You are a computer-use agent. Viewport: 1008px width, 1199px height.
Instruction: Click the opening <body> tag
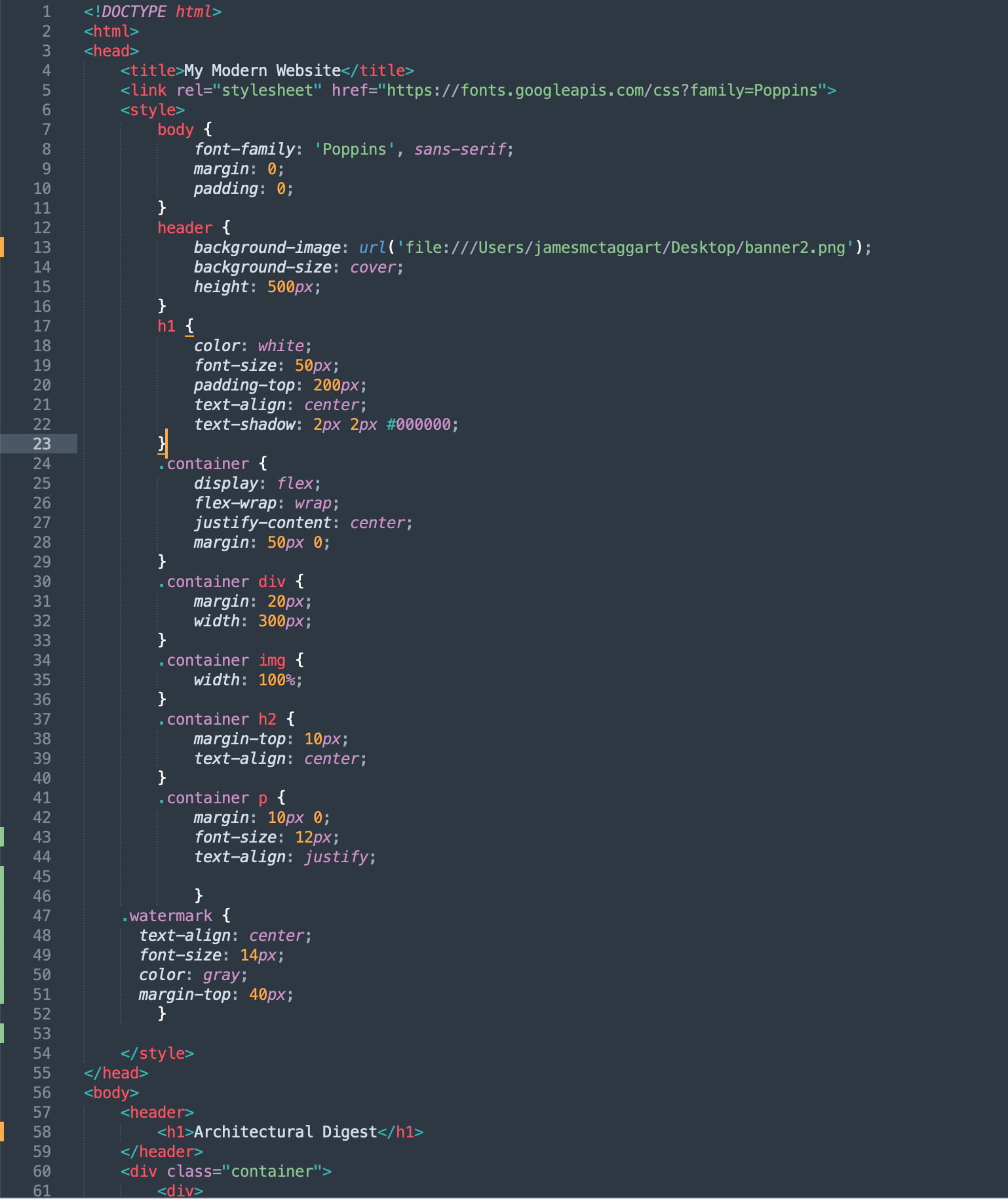coord(111,1092)
